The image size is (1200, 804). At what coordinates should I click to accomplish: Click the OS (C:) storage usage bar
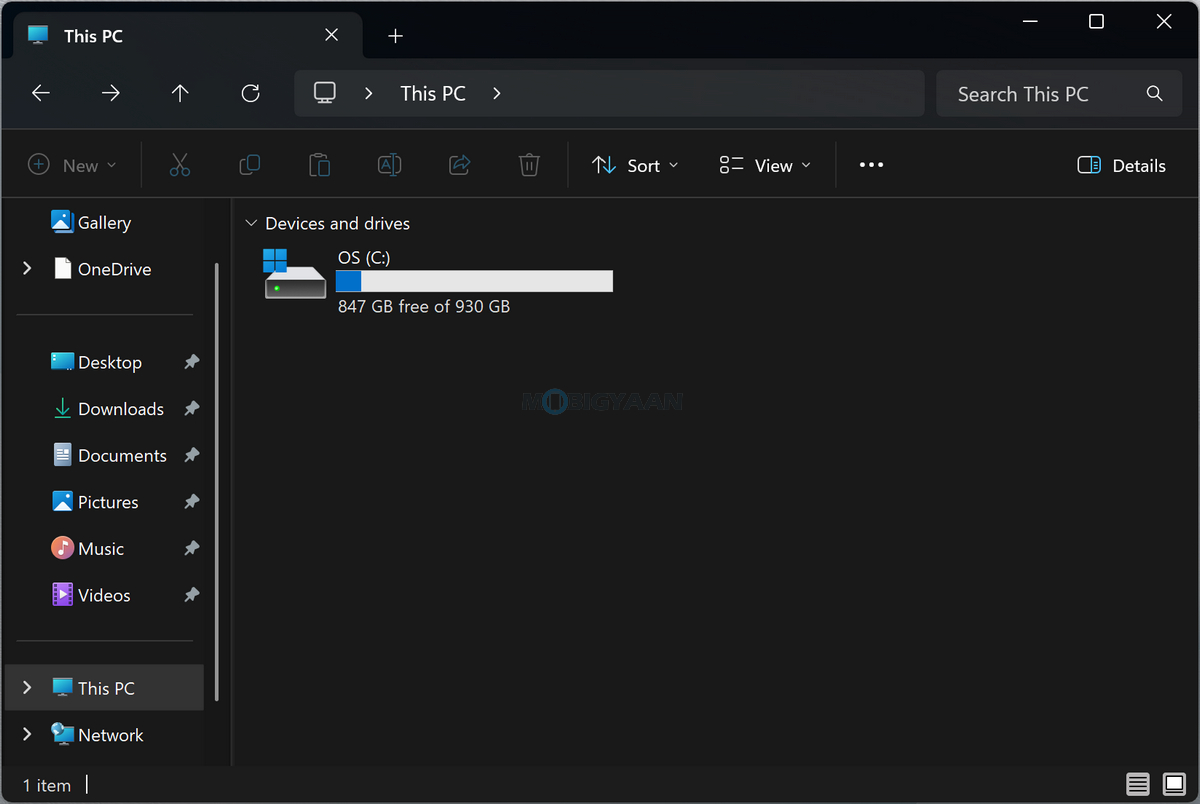point(474,281)
